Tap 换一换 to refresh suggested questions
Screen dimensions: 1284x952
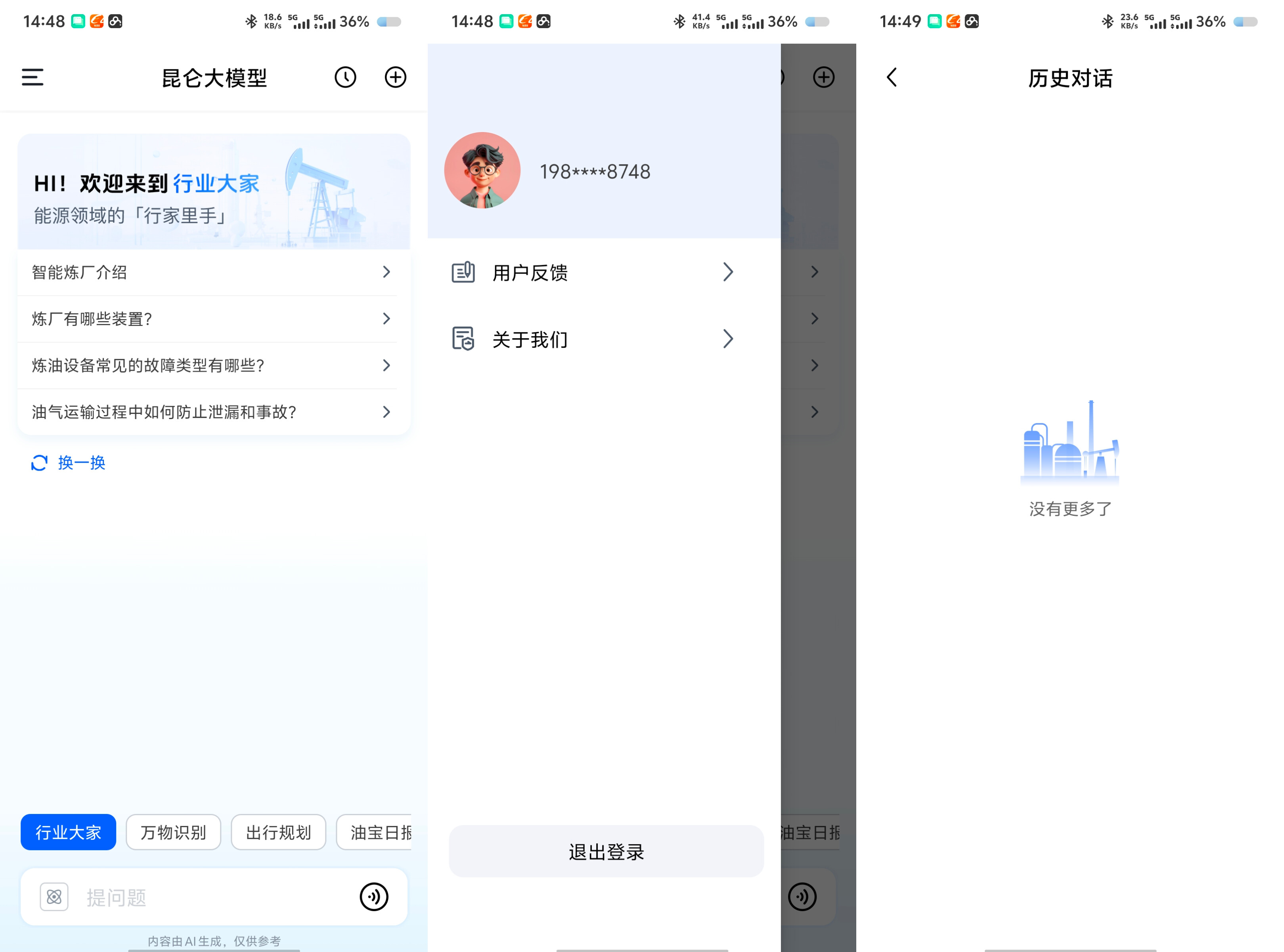point(68,463)
